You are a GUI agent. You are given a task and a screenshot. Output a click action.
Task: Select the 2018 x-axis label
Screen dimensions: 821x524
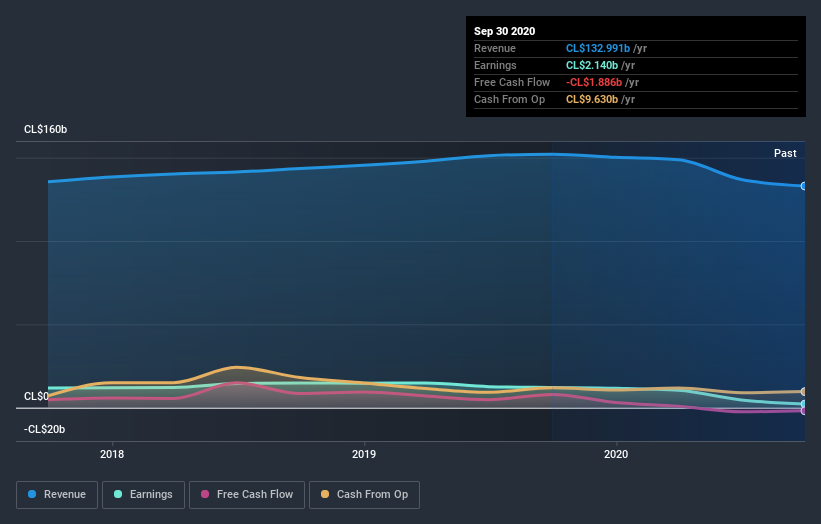[x=112, y=454]
